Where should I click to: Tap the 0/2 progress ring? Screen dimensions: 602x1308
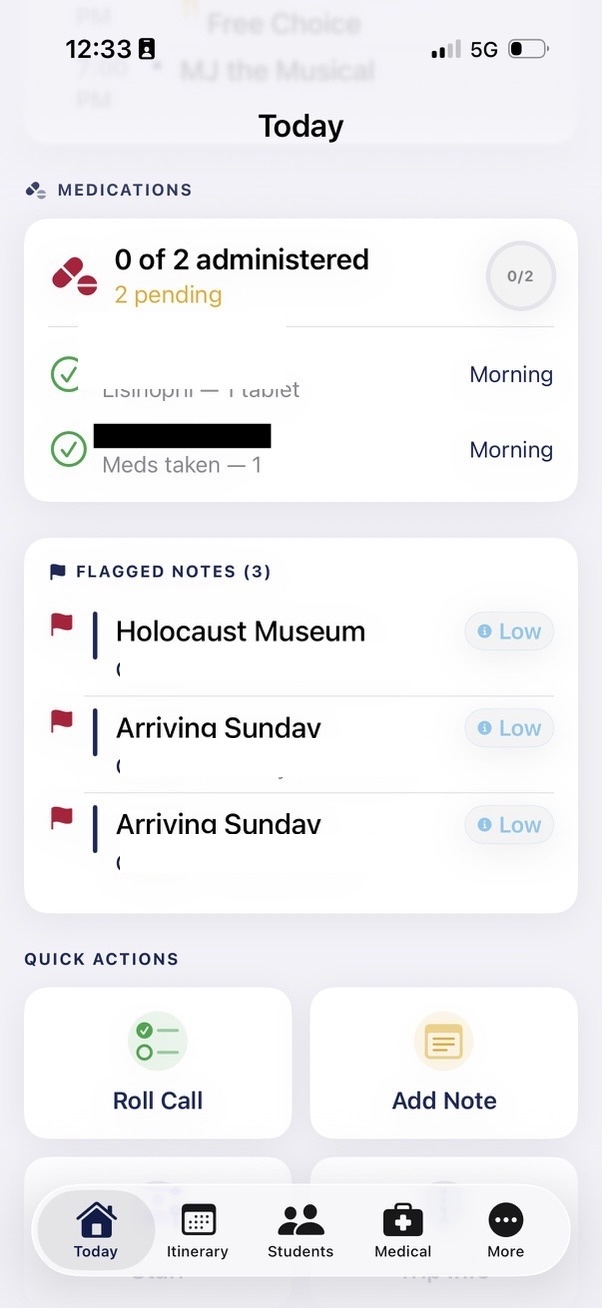(x=520, y=275)
